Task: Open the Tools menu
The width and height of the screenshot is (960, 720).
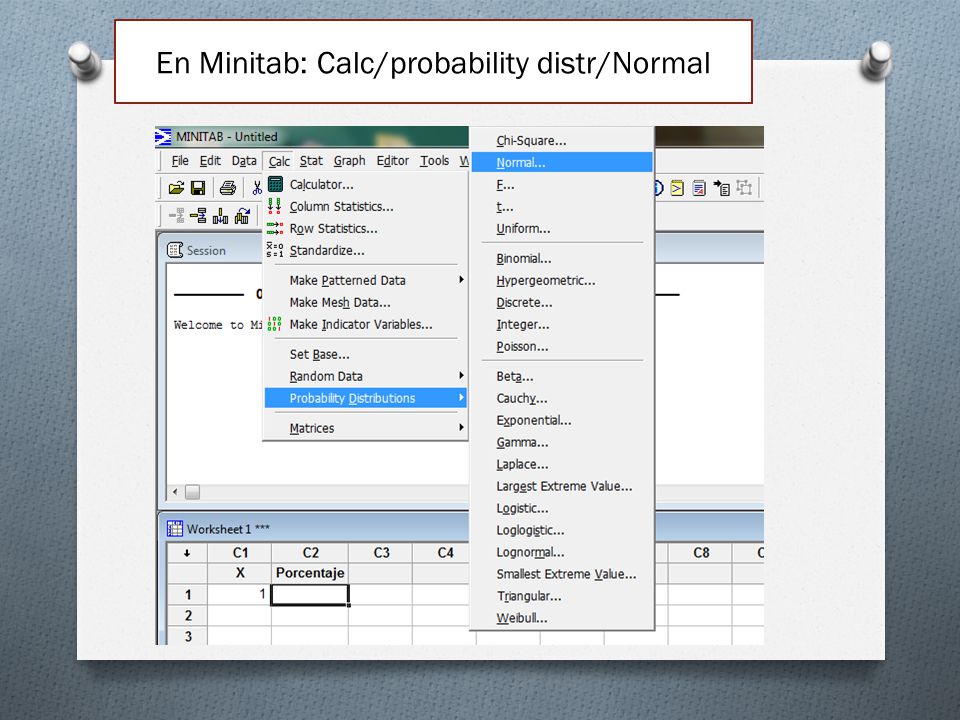Action: pos(435,161)
